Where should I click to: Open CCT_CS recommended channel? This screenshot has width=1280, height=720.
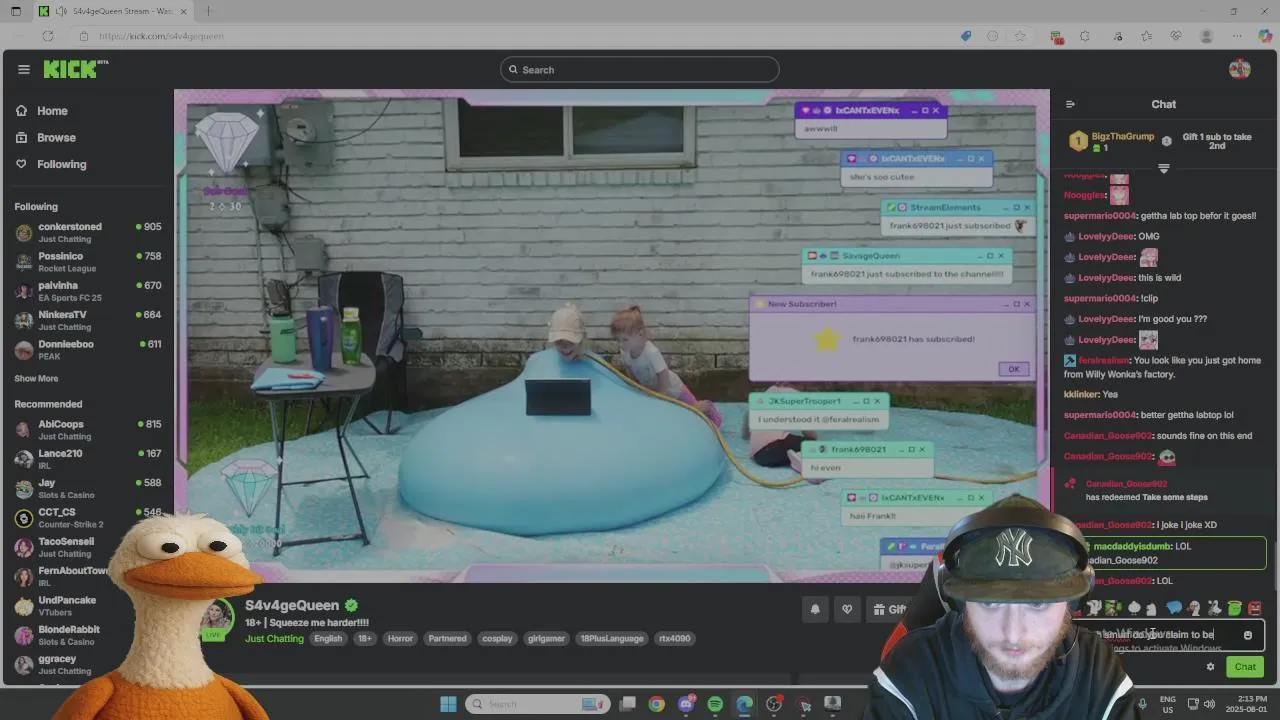point(88,518)
